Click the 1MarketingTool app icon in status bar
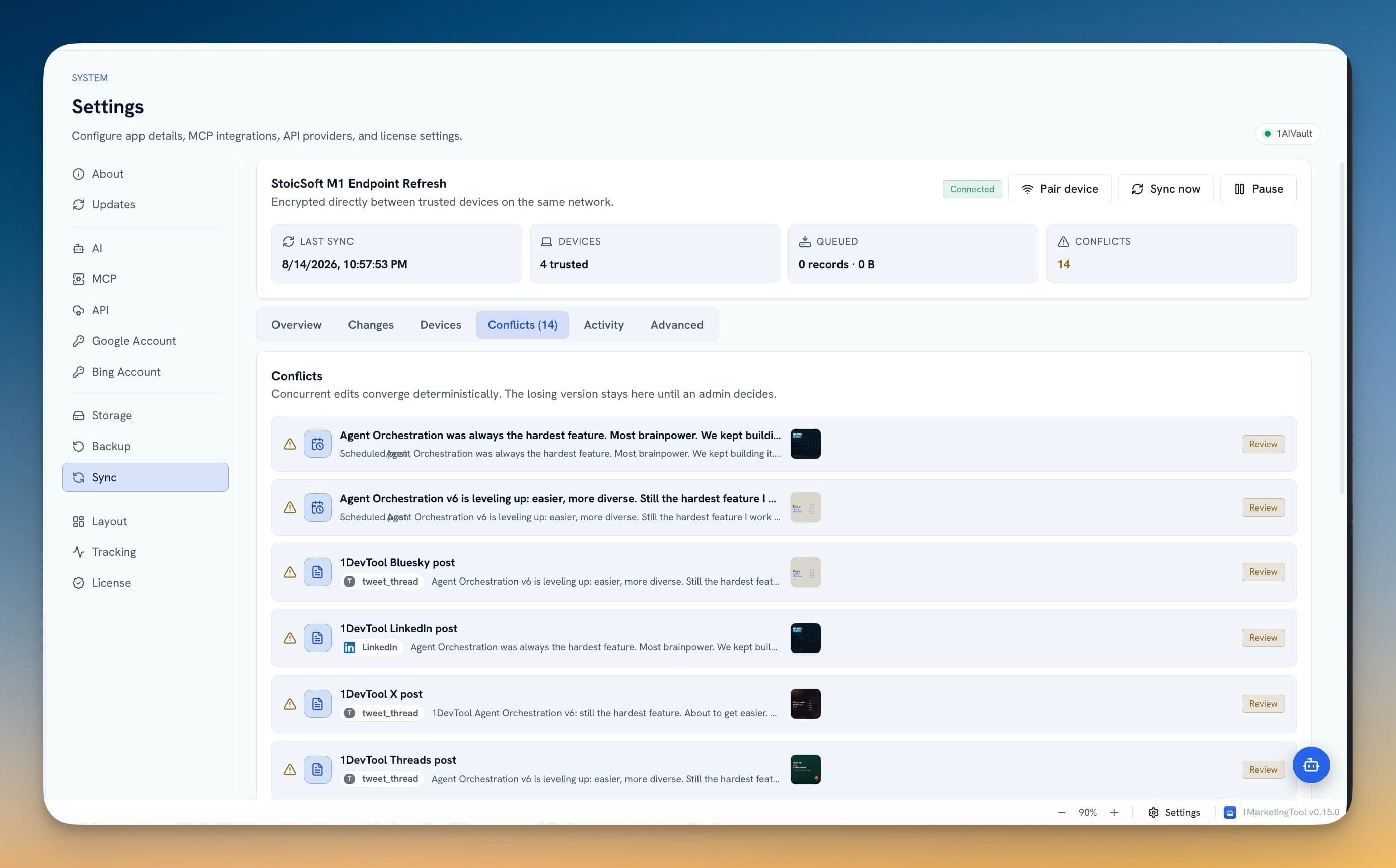The height and width of the screenshot is (868, 1396). coord(1229,812)
